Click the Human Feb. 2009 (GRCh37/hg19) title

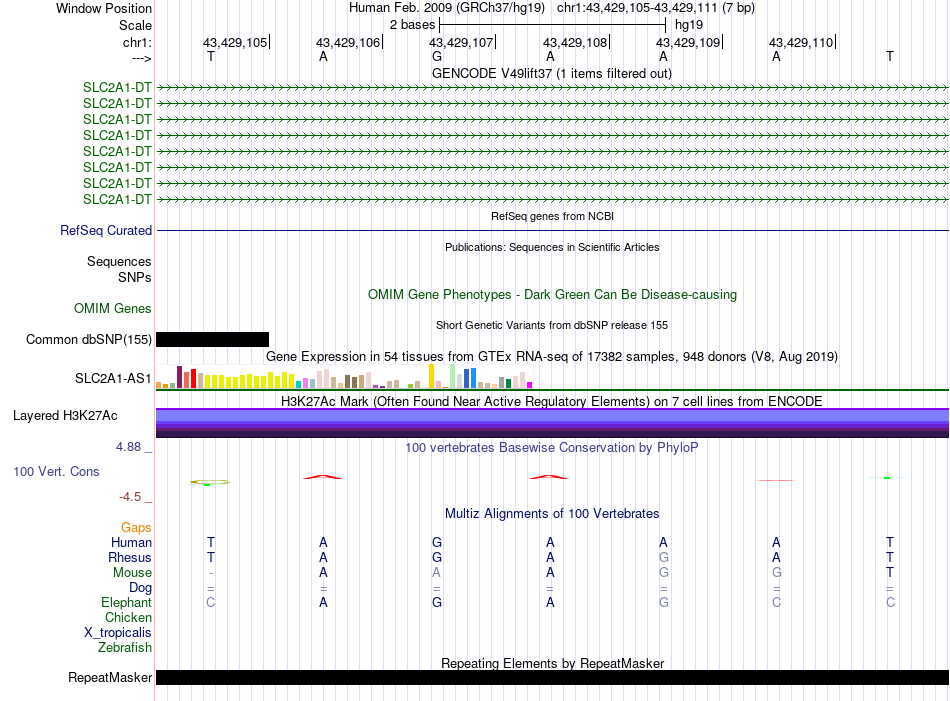pyautogui.click(x=447, y=8)
